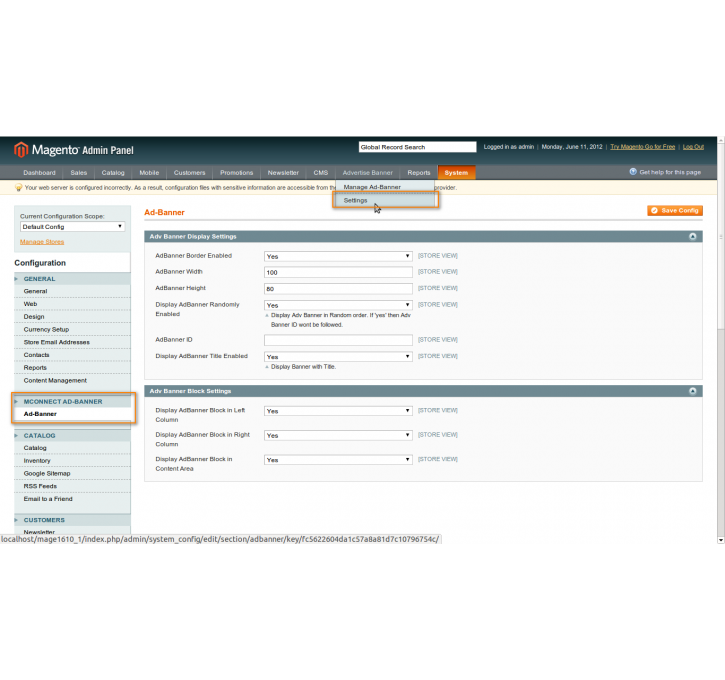
Task: Open the Advertise Banner menu
Action: pyautogui.click(x=368, y=172)
